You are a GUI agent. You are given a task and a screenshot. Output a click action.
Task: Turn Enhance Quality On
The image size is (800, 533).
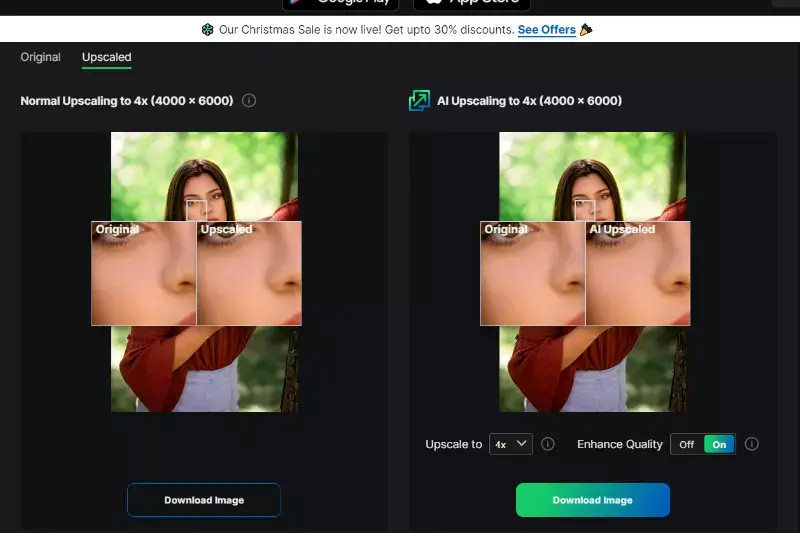(719, 444)
